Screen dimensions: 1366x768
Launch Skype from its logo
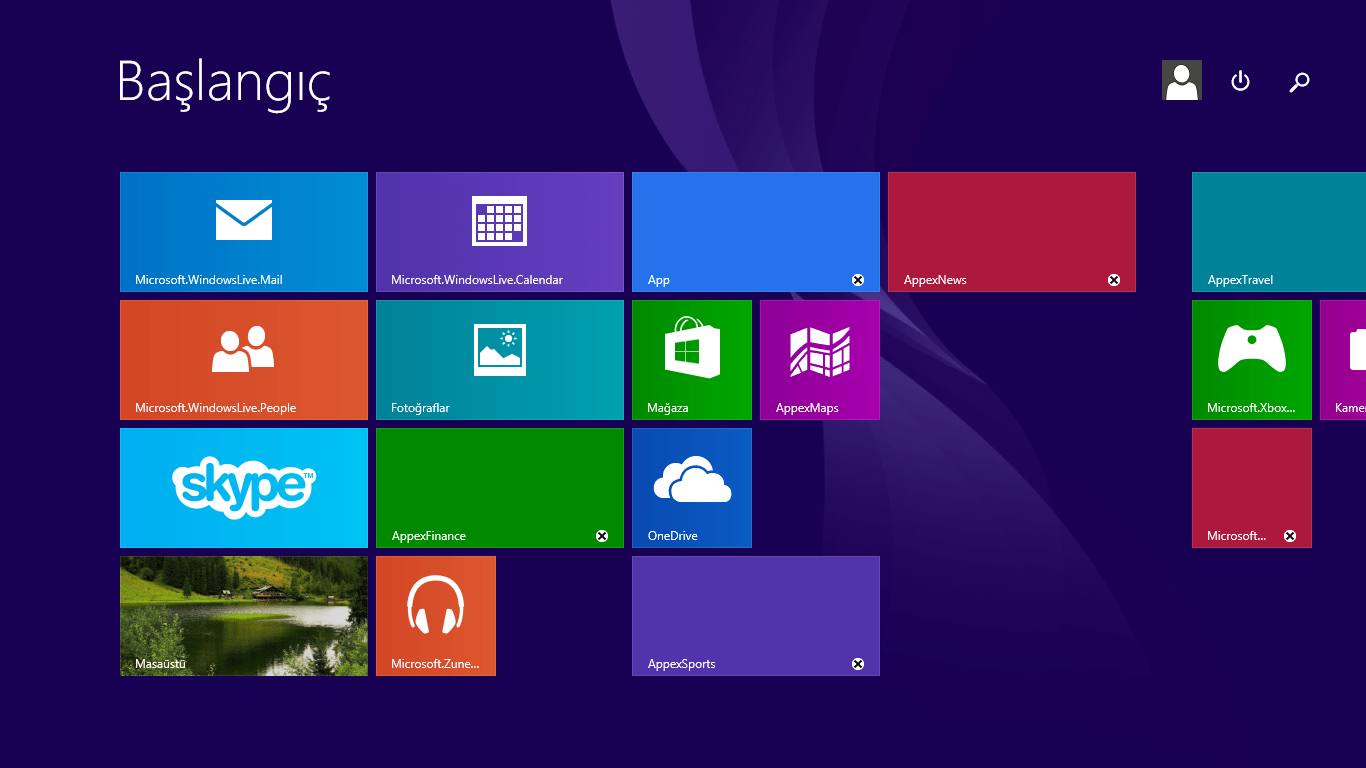coord(244,487)
